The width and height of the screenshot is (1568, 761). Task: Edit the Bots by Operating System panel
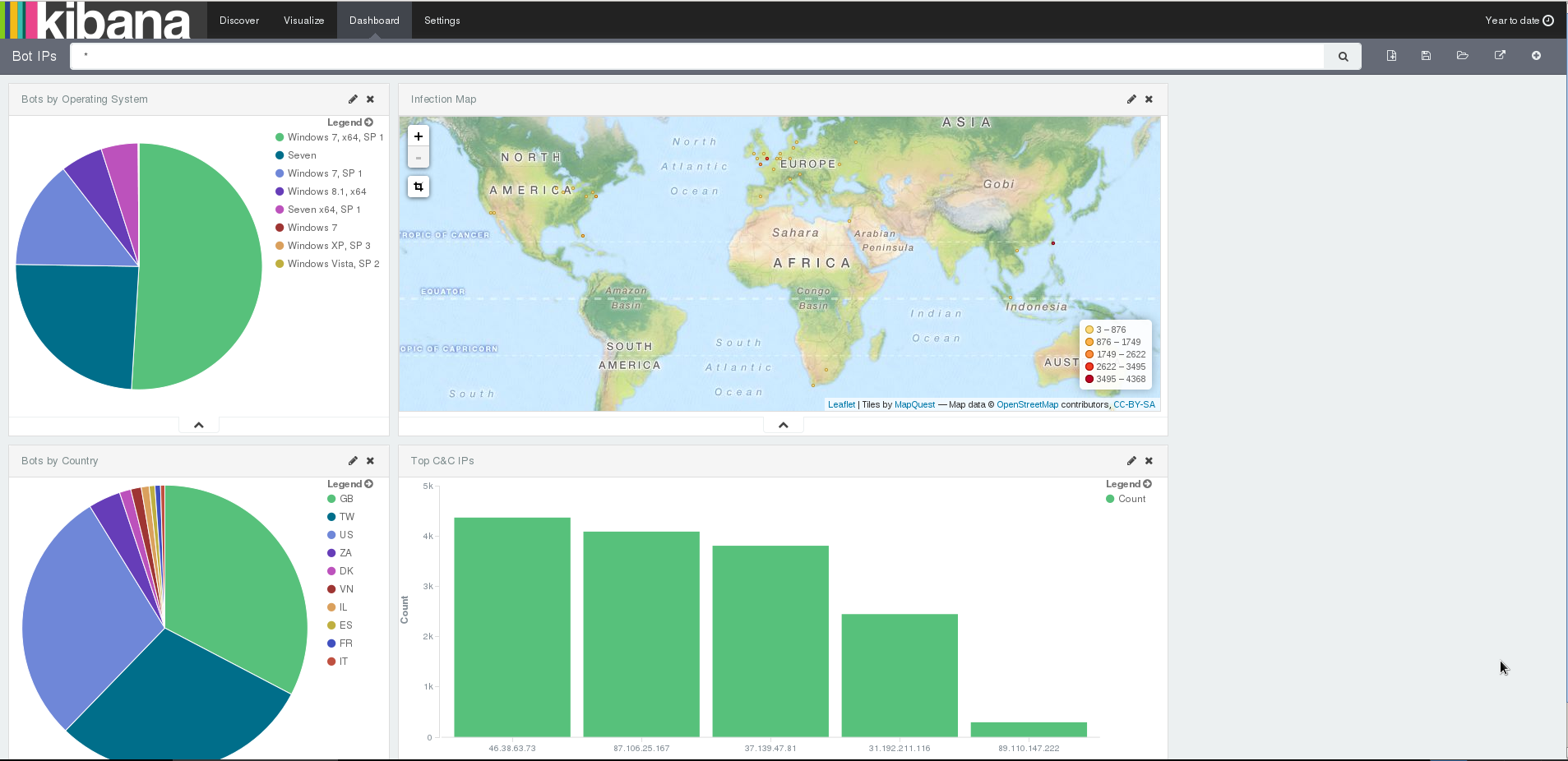click(353, 99)
